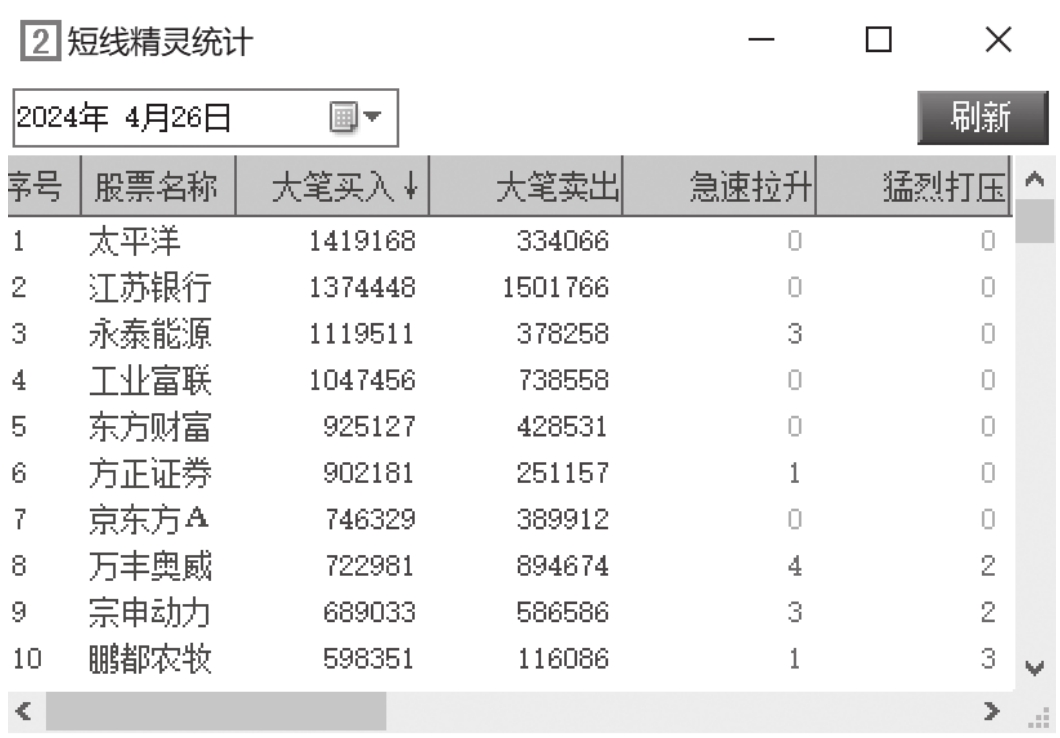
Task: Close the 短线精灵统计 window
Action: pos(998,40)
